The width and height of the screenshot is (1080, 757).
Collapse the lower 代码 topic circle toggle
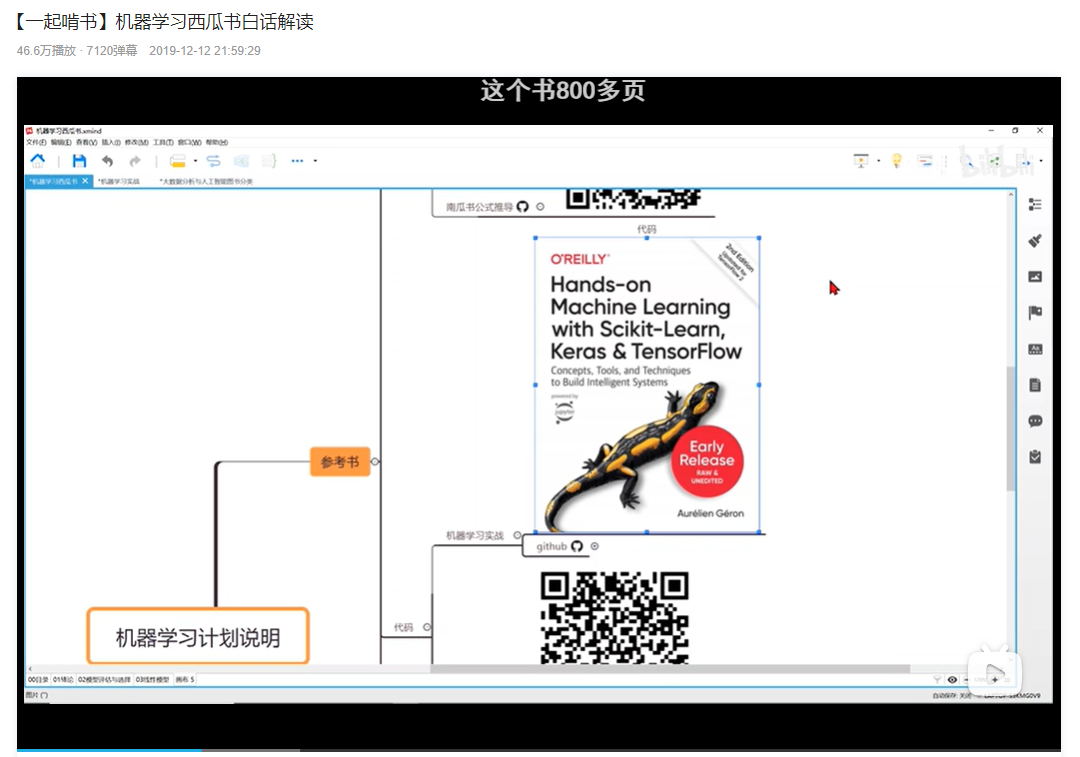pos(427,627)
